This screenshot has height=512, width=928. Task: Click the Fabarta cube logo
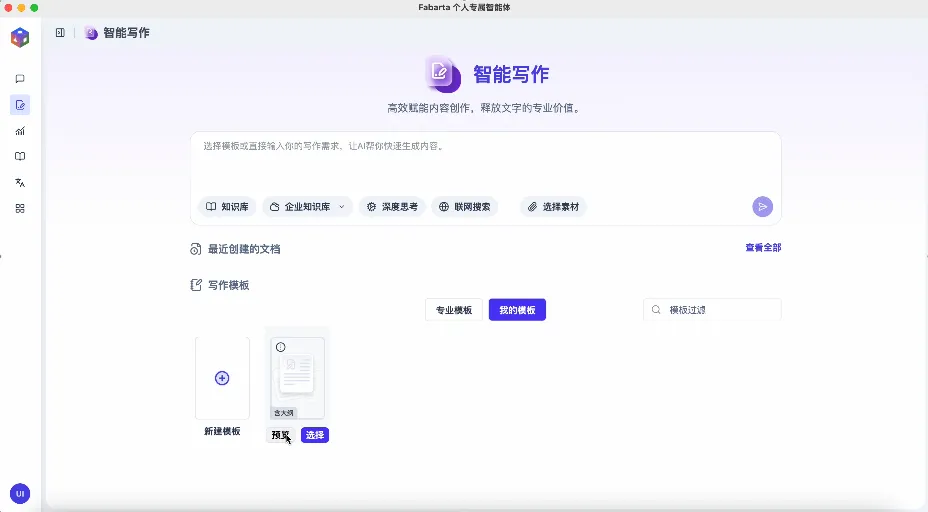tap(20, 38)
